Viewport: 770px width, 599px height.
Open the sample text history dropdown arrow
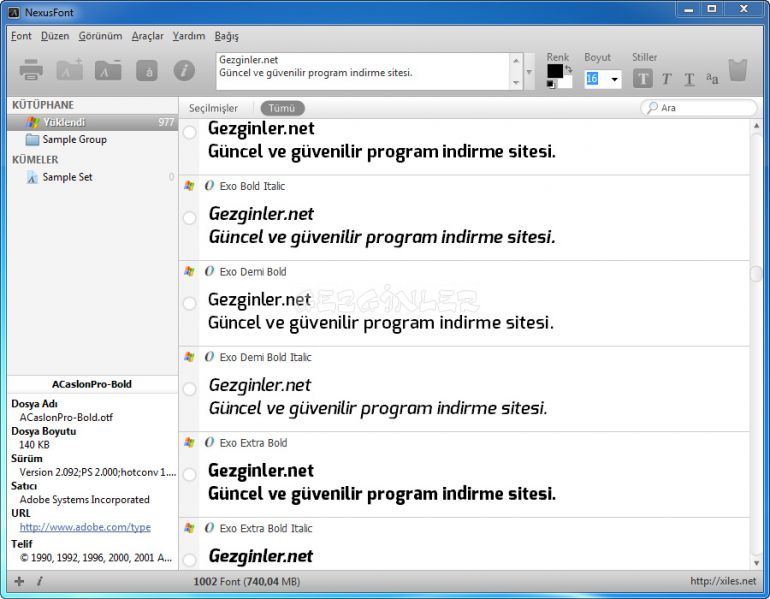529,72
